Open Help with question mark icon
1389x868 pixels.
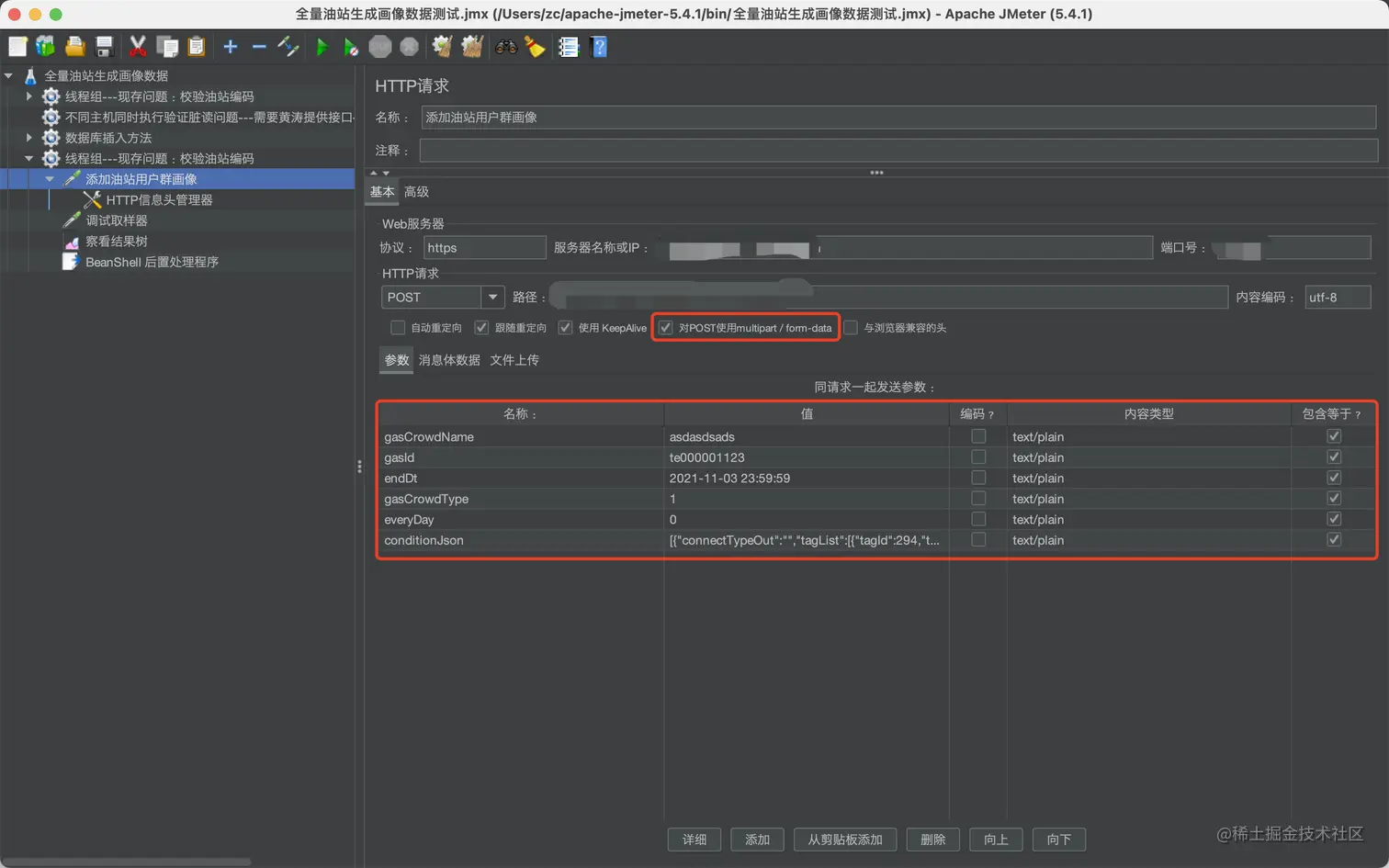tap(599, 46)
